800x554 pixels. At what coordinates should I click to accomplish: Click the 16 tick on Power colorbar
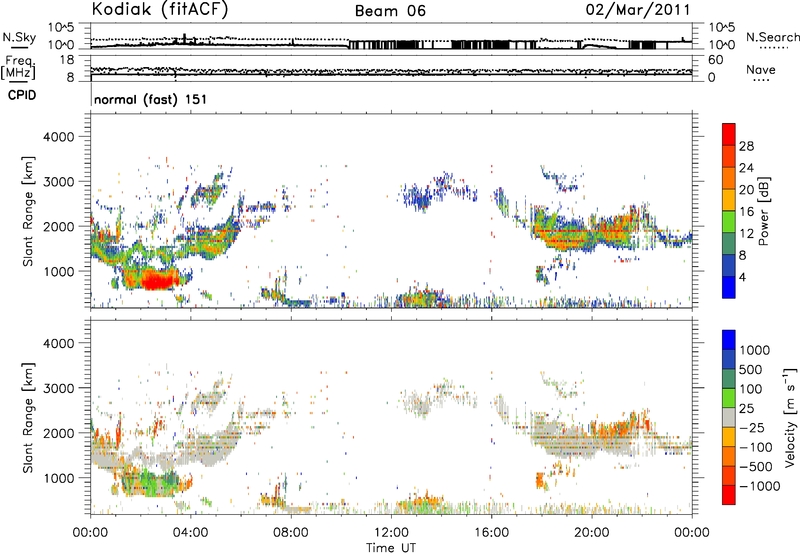[746, 212]
